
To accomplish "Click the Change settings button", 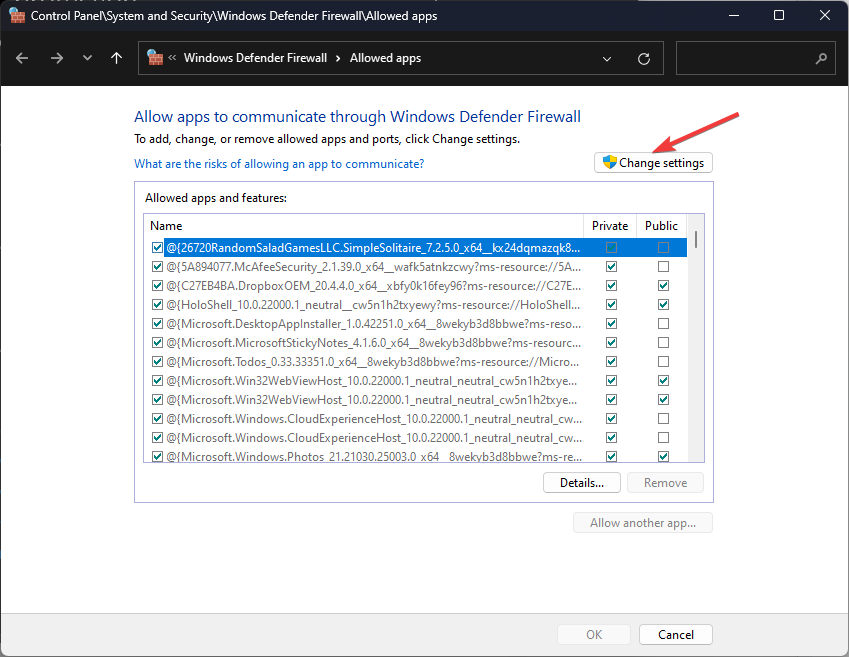I will [653, 163].
